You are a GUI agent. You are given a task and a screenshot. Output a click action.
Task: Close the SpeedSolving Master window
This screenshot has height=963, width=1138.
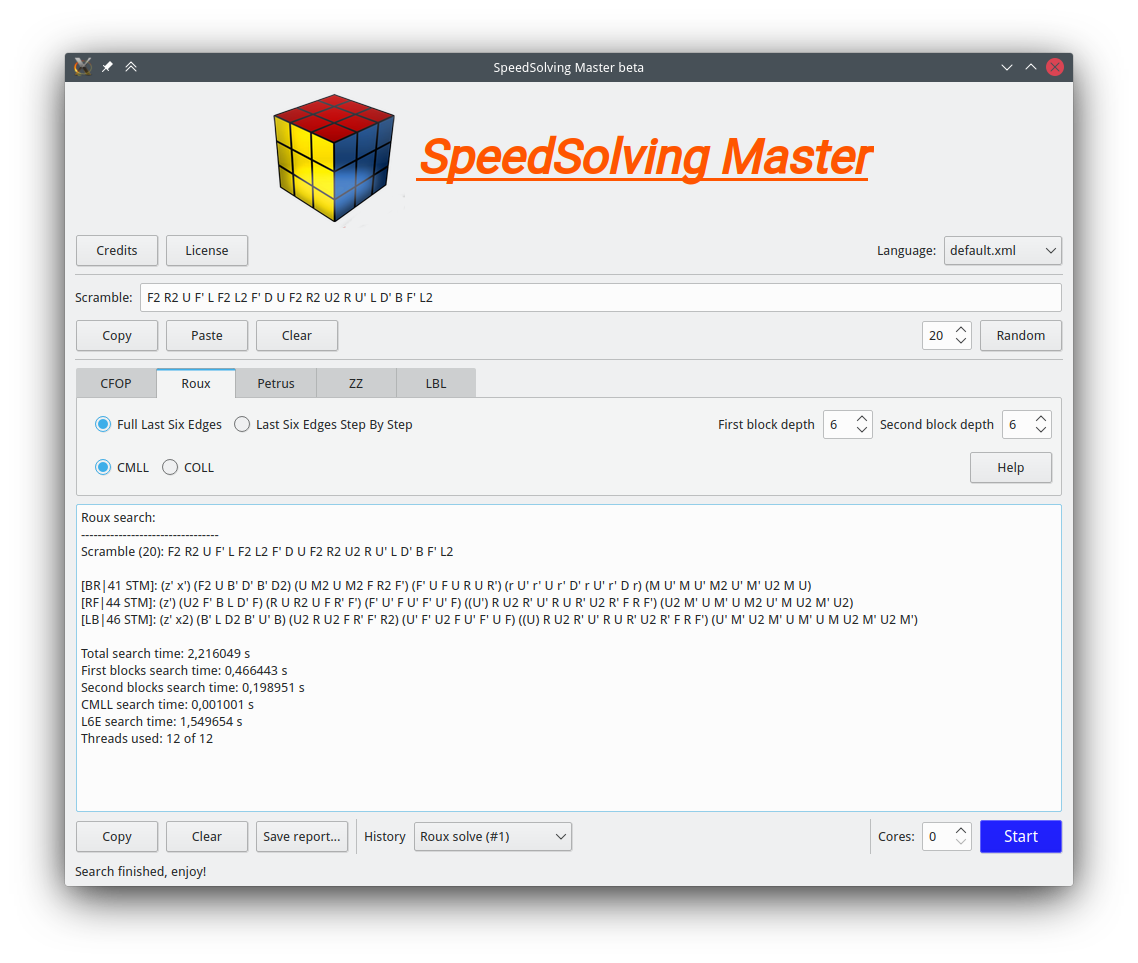pyautogui.click(x=1055, y=67)
